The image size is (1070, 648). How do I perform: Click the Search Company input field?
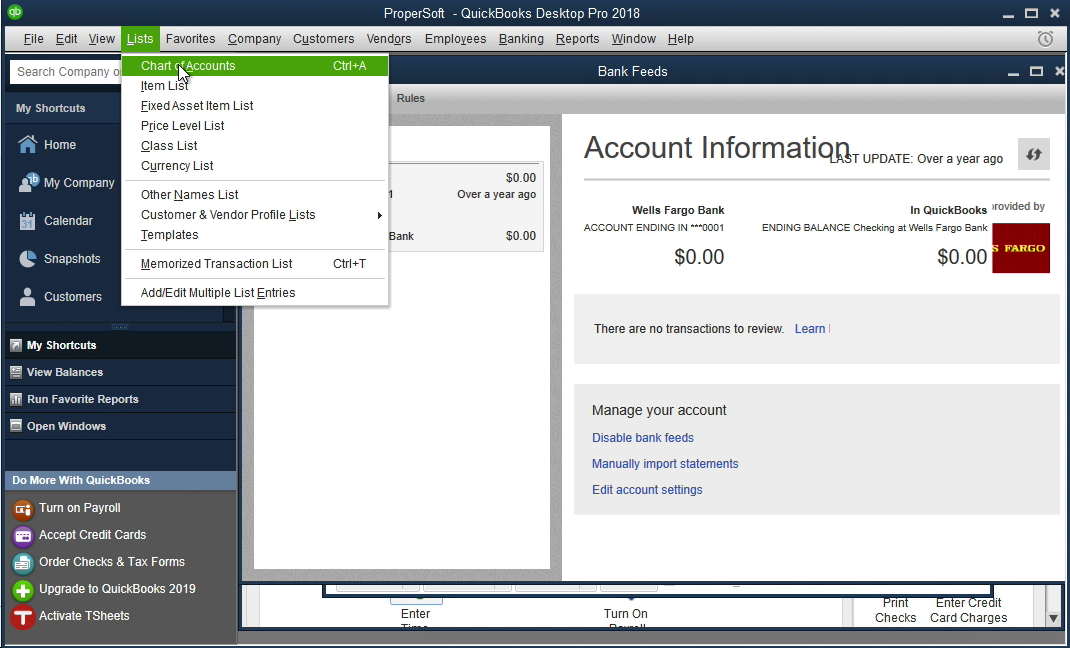click(x=67, y=72)
